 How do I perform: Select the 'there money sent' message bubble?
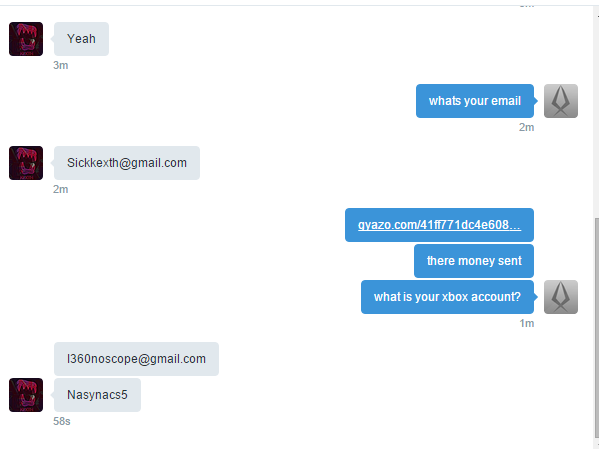tap(474, 261)
